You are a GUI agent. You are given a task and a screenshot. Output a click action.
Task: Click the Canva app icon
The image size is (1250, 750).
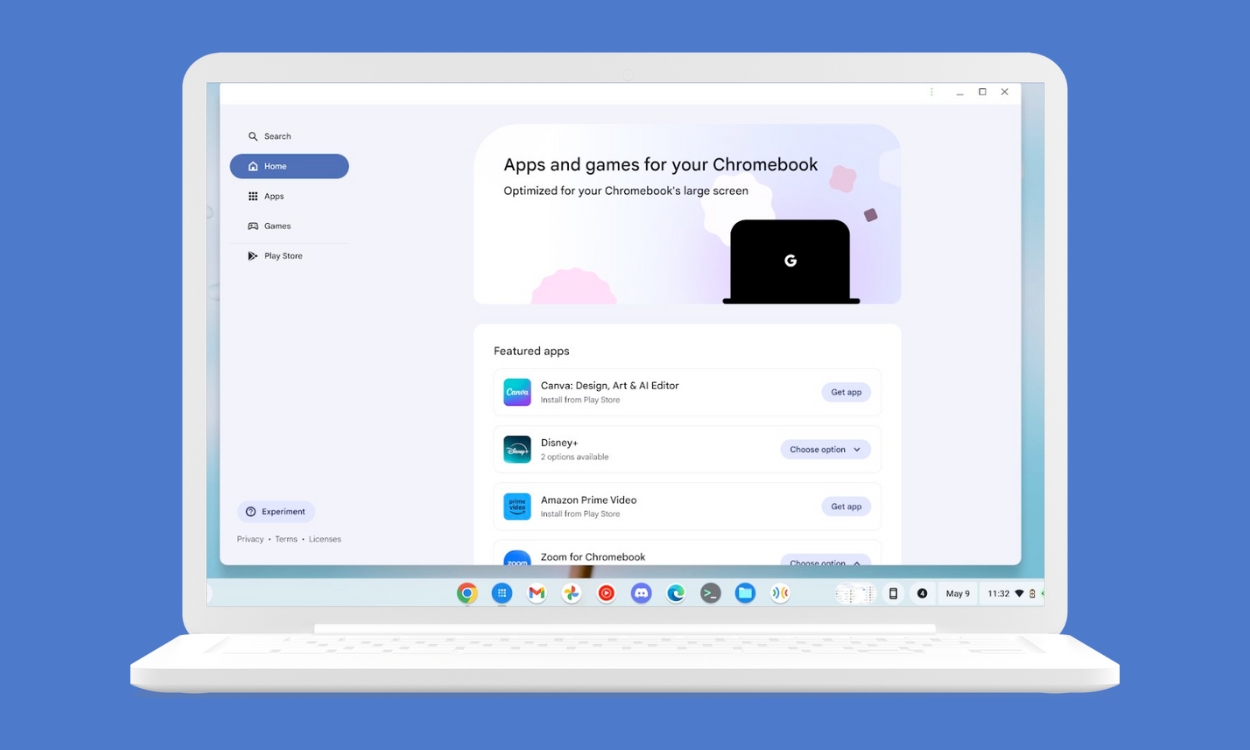coord(517,392)
